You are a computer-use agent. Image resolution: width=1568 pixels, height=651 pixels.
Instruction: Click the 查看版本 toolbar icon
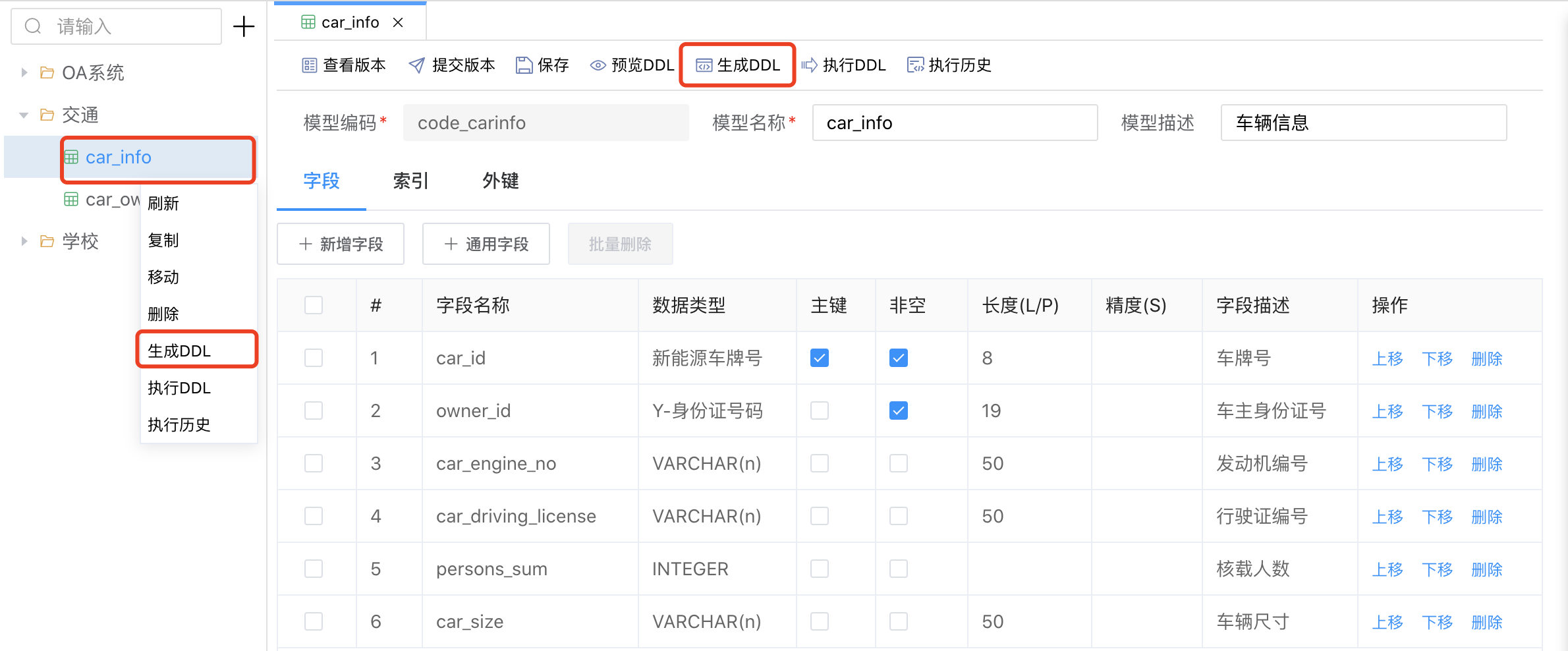pyautogui.click(x=309, y=65)
